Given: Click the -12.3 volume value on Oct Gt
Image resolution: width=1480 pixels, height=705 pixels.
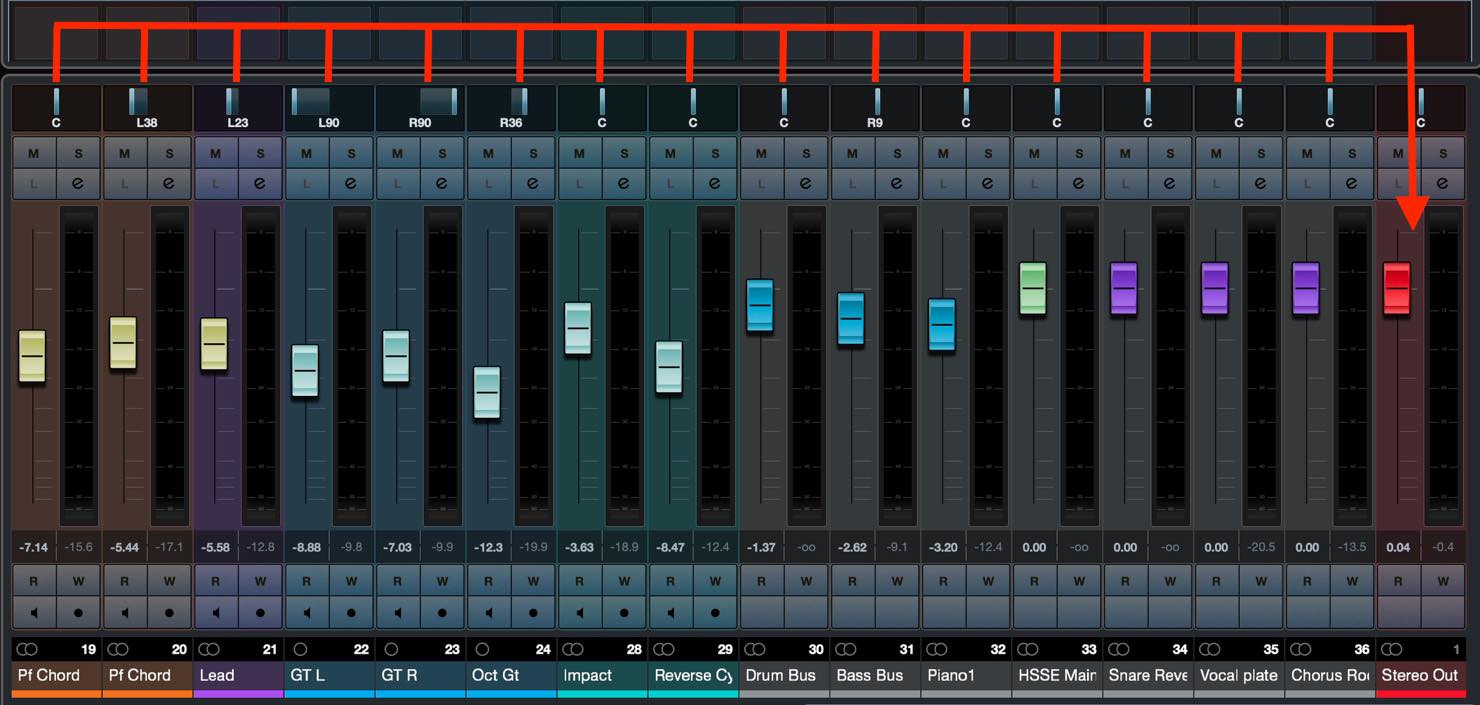Looking at the screenshot, I should click(x=488, y=548).
